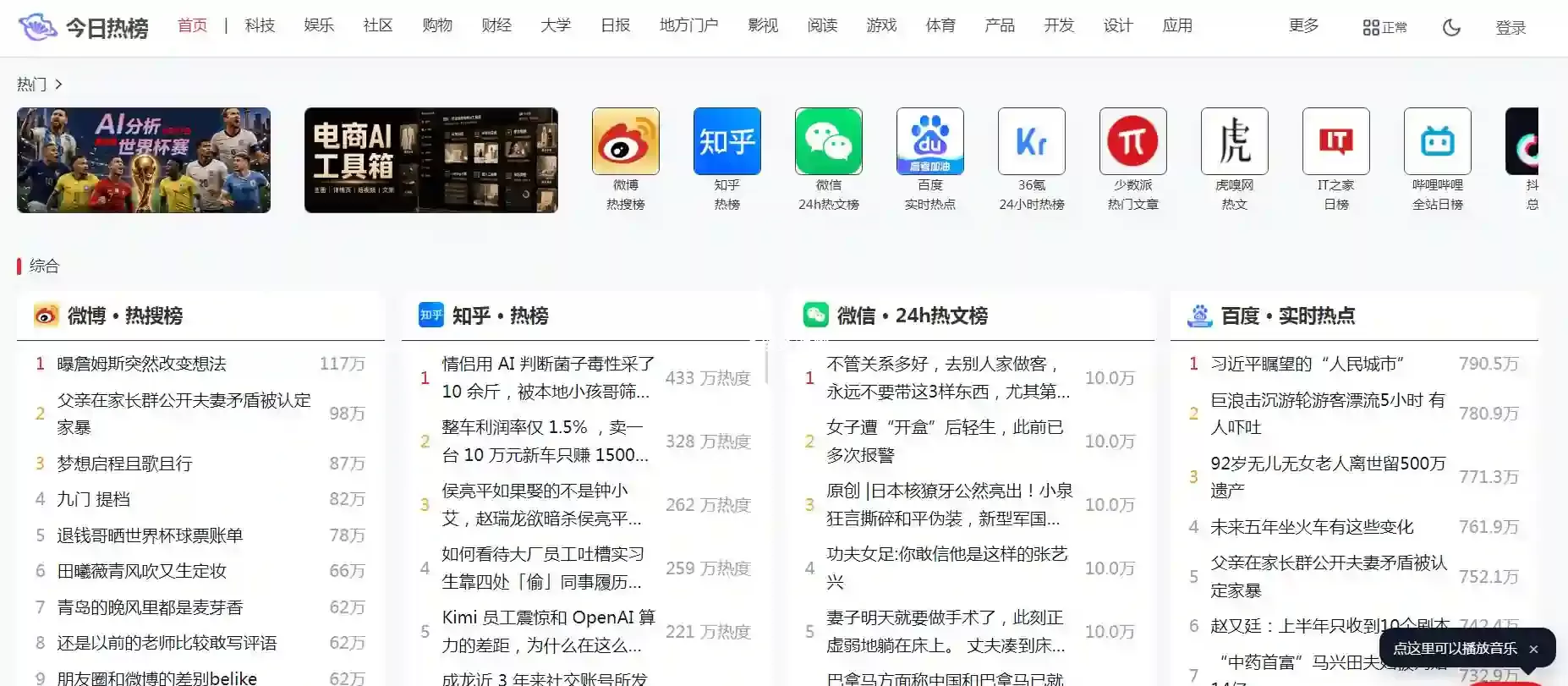Open Zhihu item Kimi 员工震惊和 OpenAI 算力的差距
This screenshot has height=686, width=1568.
pyautogui.click(x=548, y=631)
